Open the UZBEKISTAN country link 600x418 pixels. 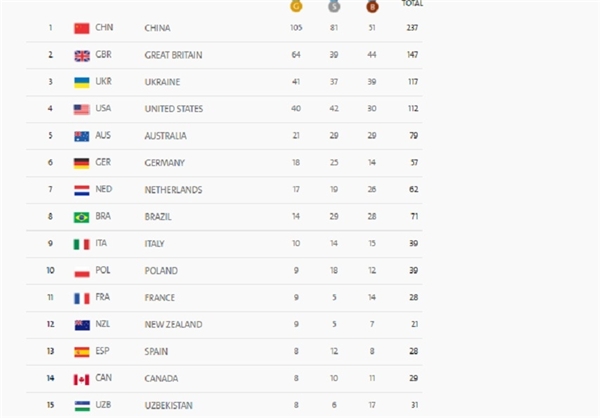coord(168,405)
